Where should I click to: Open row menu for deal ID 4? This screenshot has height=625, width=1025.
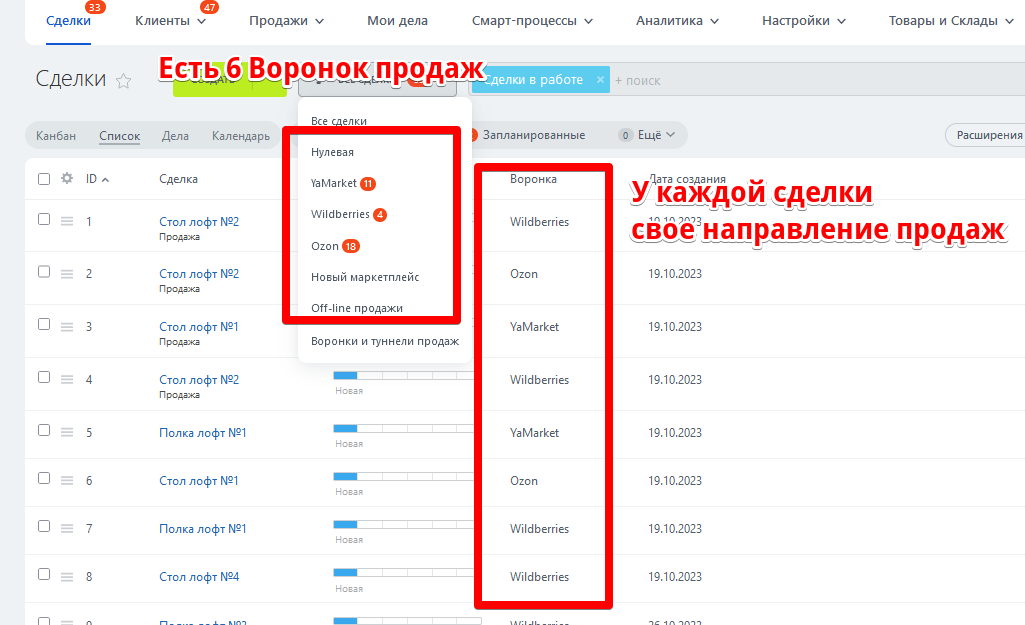click(x=67, y=380)
